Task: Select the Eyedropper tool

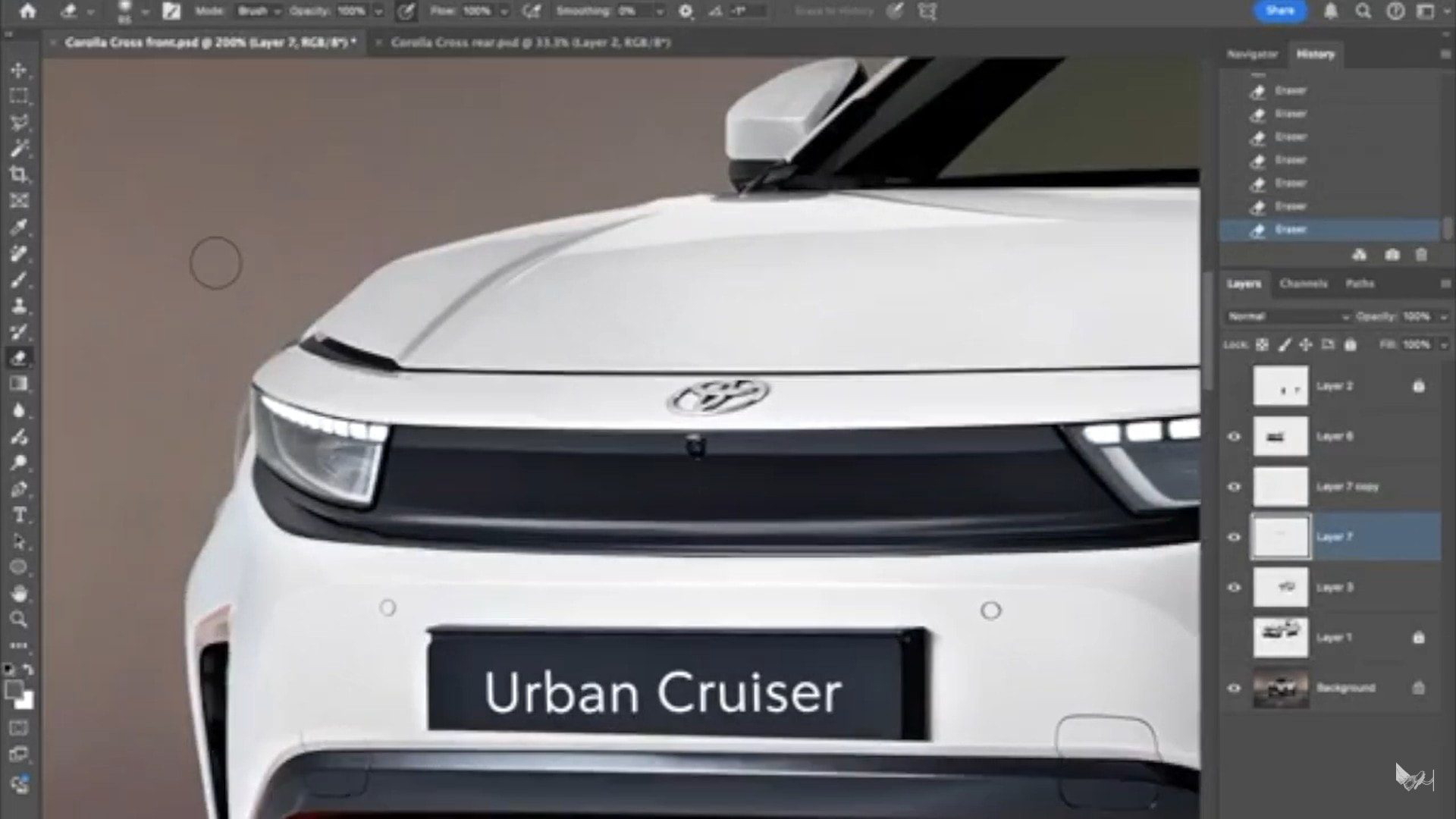Action: coord(19,227)
